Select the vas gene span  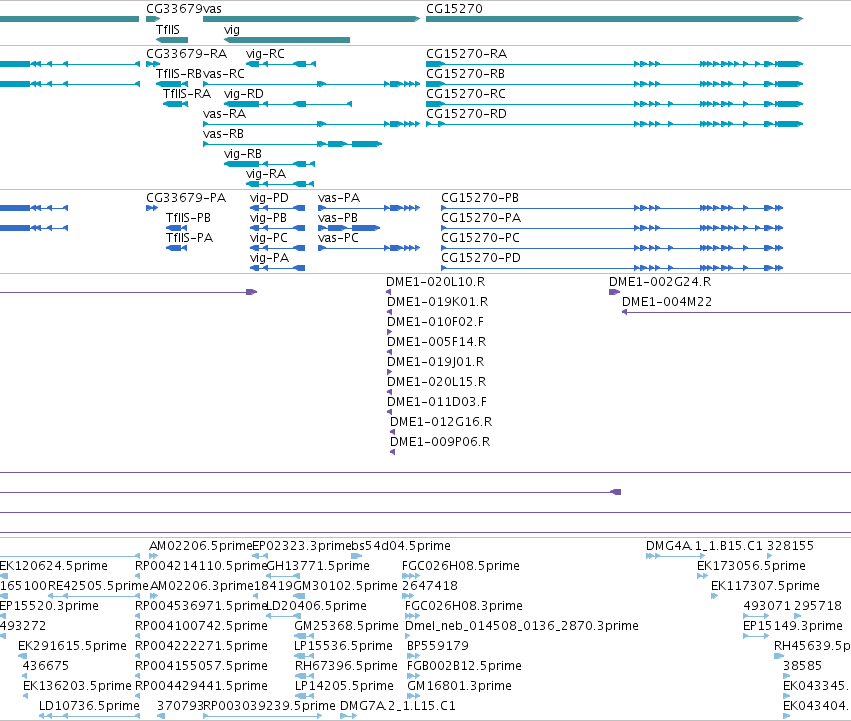click(x=312, y=19)
